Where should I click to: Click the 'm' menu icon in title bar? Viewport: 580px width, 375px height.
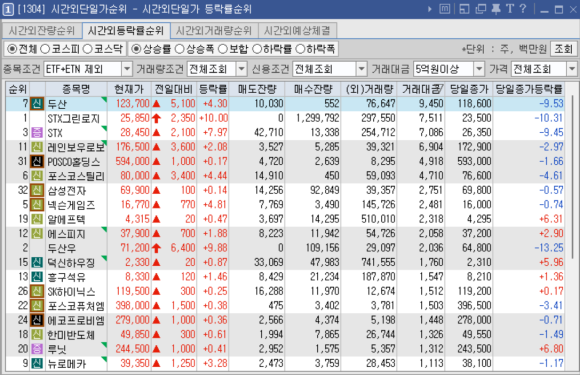coord(445,9)
